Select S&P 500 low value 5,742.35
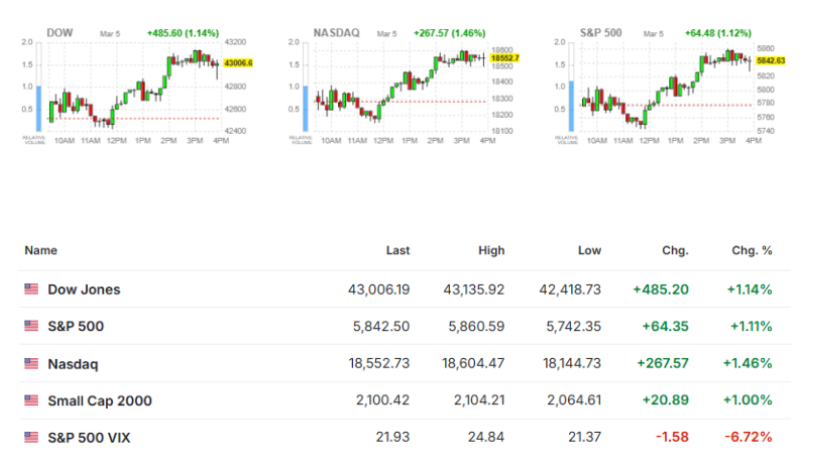The height and width of the screenshot is (455, 822). [x=574, y=326]
